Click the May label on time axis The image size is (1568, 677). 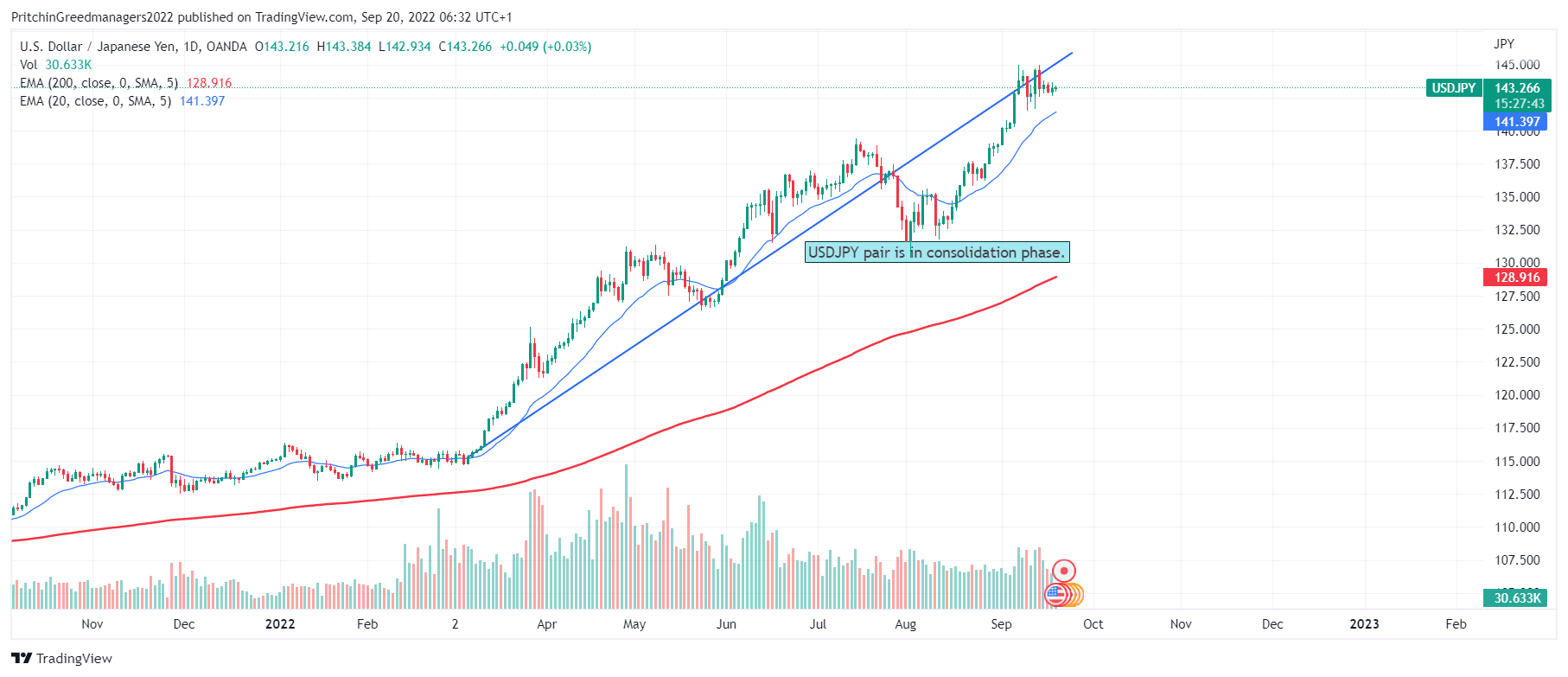[x=634, y=624]
